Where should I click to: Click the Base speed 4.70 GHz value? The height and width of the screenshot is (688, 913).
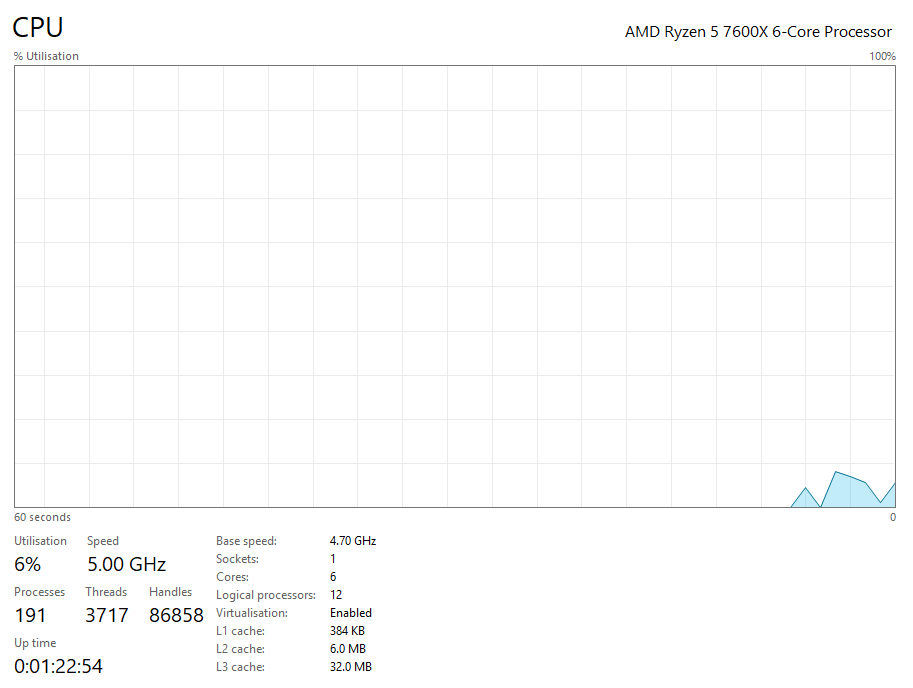(352, 541)
